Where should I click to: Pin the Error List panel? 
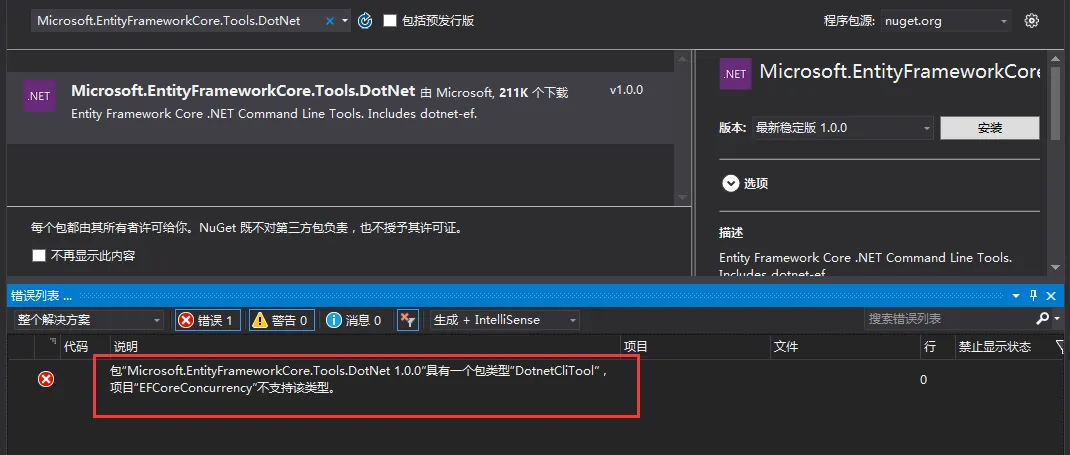click(1033, 295)
